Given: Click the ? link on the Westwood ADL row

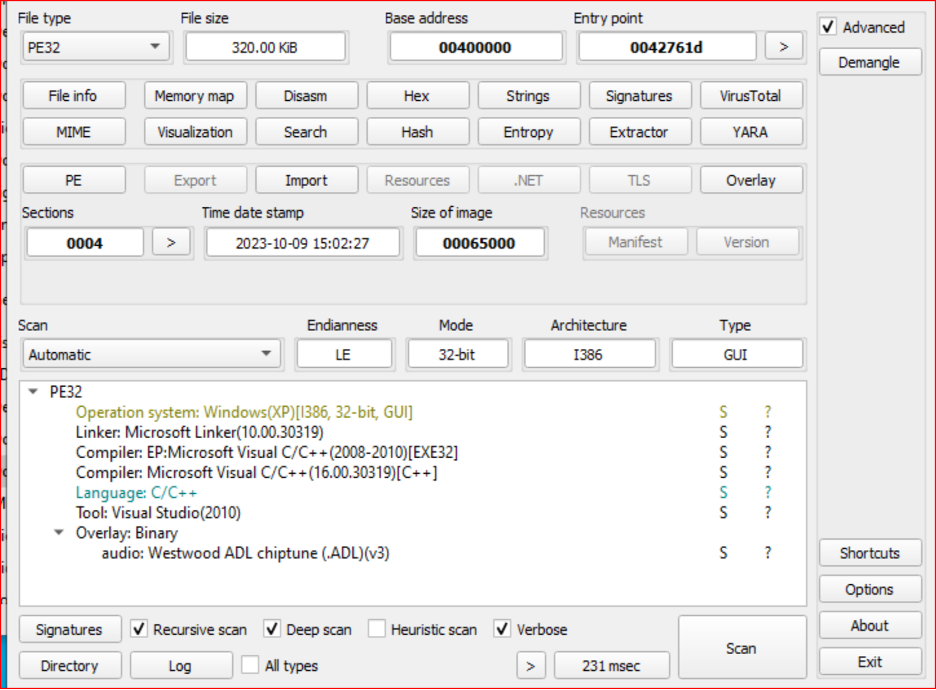Looking at the screenshot, I should pyautogui.click(x=768, y=553).
